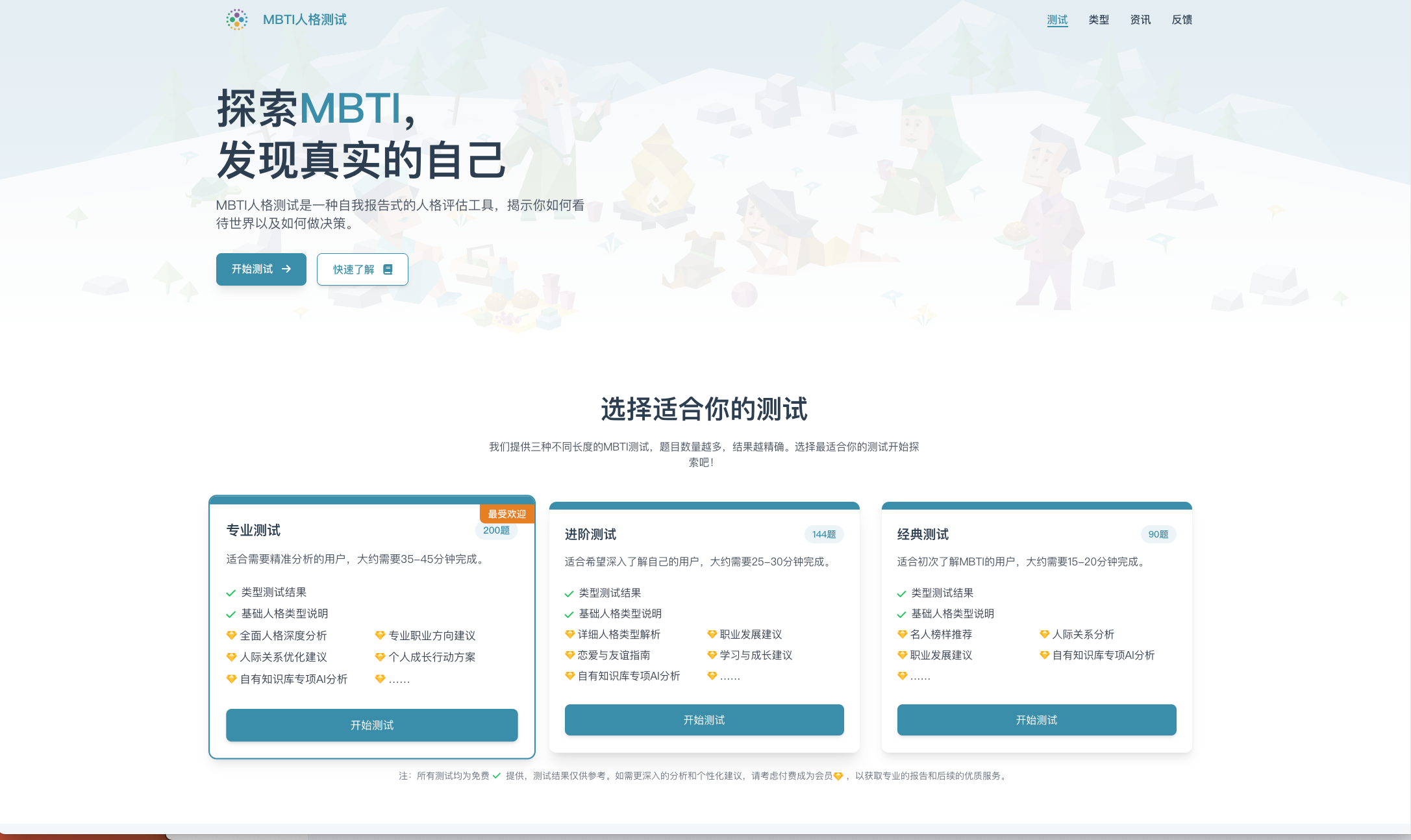
Task: Click the book icon in 快速了解 button
Action: tap(388, 269)
